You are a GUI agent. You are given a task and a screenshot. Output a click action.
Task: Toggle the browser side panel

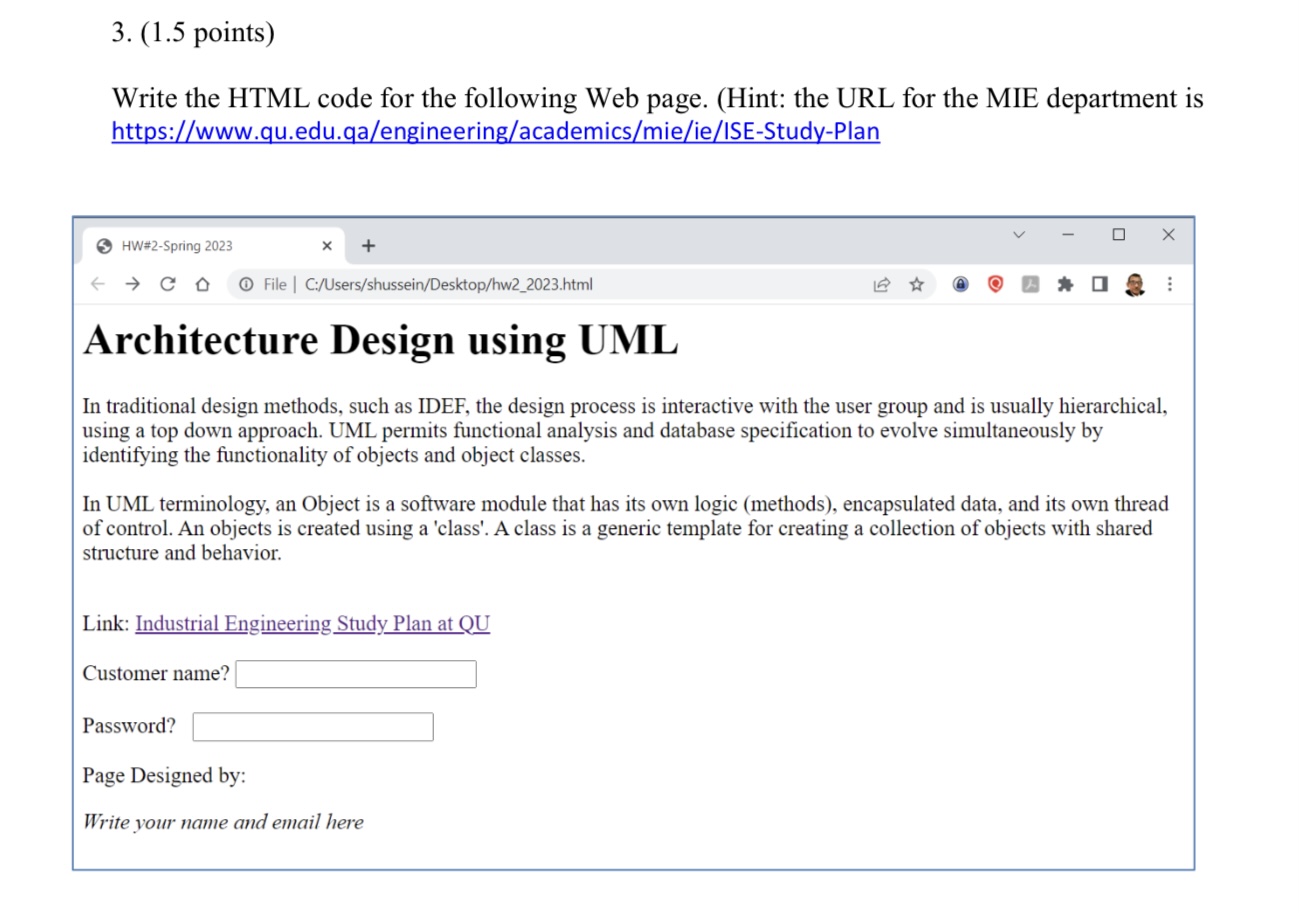coord(1100,285)
